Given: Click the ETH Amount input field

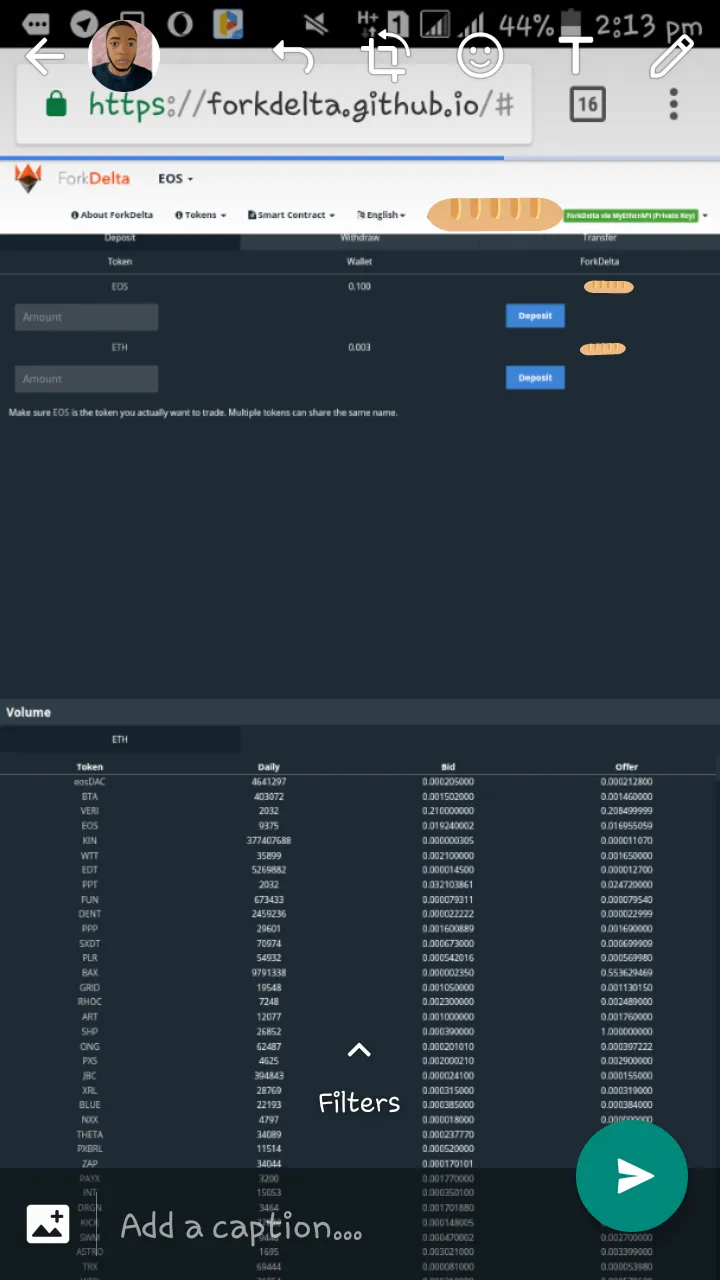Looking at the screenshot, I should tap(86, 379).
